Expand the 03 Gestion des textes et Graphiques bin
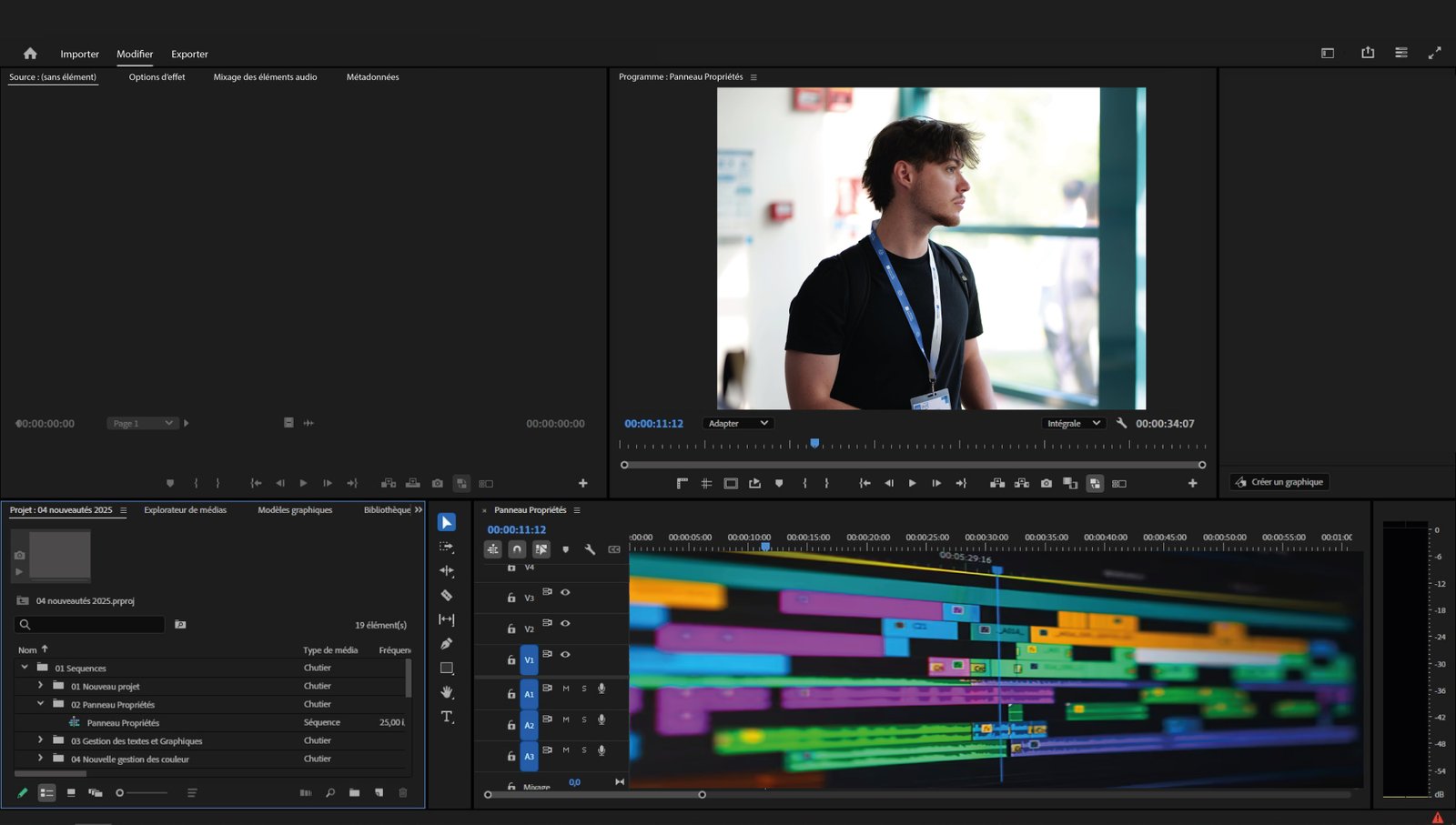Viewport: 1456px width, 825px height. click(x=40, y=740)
